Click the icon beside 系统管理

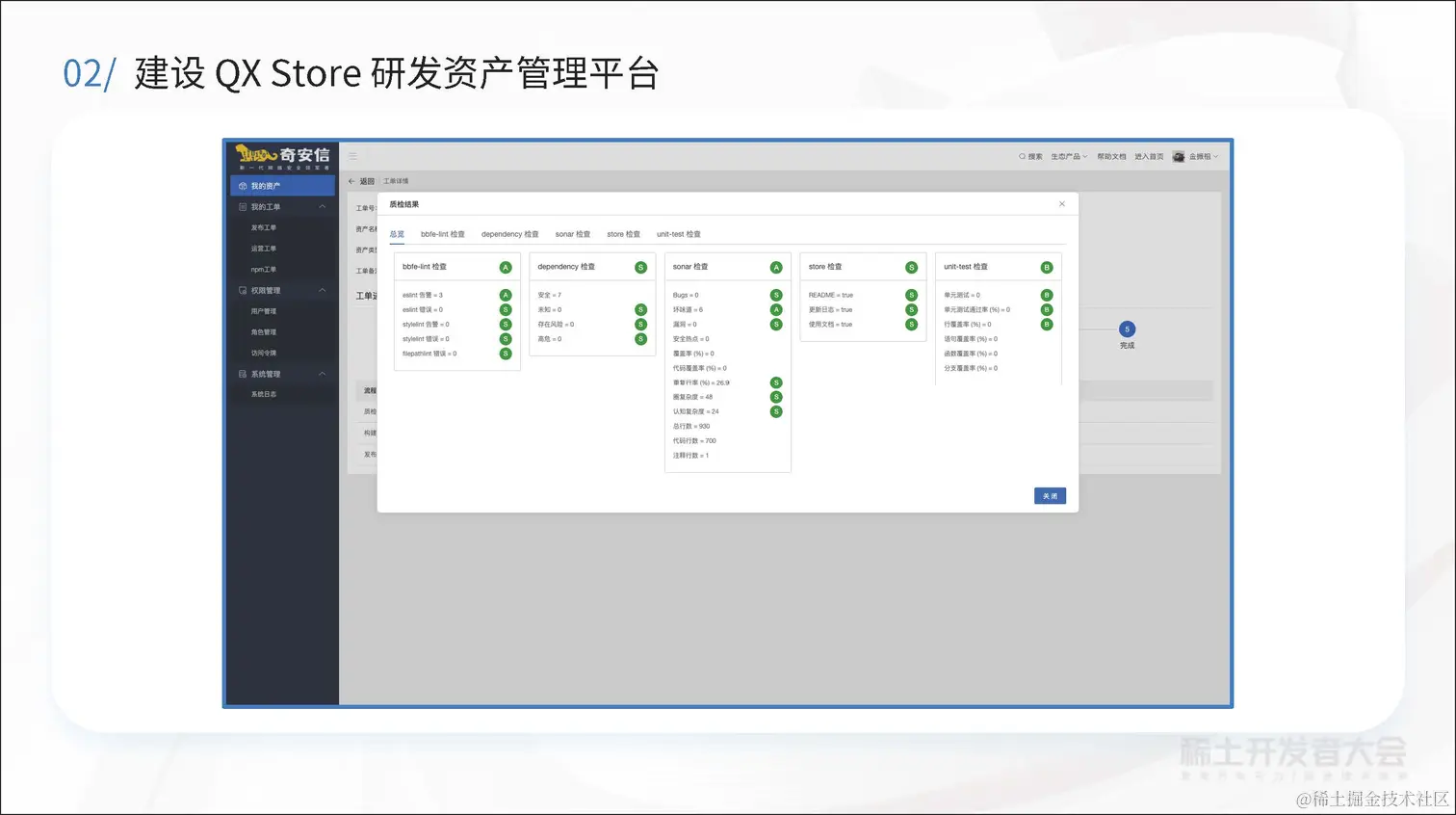pyautogui.click(x=243, y=374)
